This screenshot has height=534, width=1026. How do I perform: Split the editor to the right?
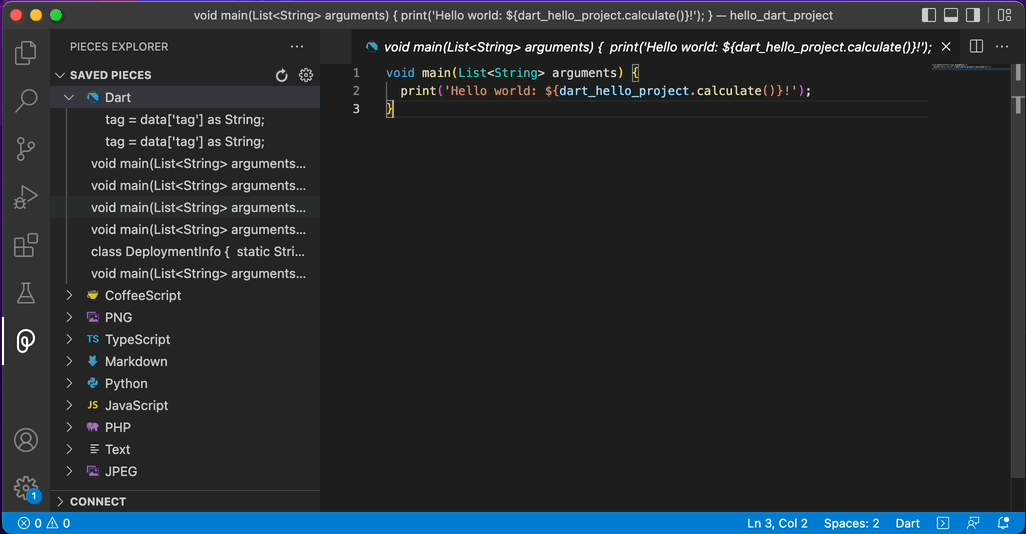pos(976,46)
